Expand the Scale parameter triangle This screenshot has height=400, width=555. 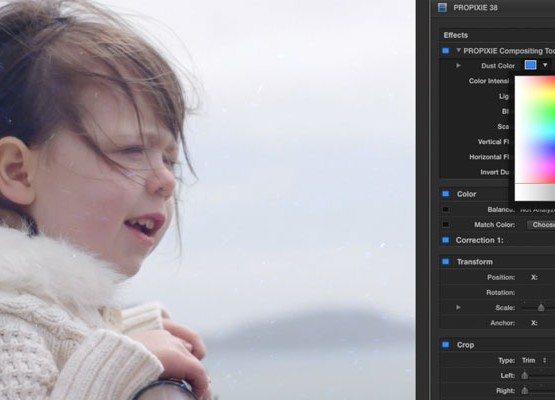(x=458, y=308)
